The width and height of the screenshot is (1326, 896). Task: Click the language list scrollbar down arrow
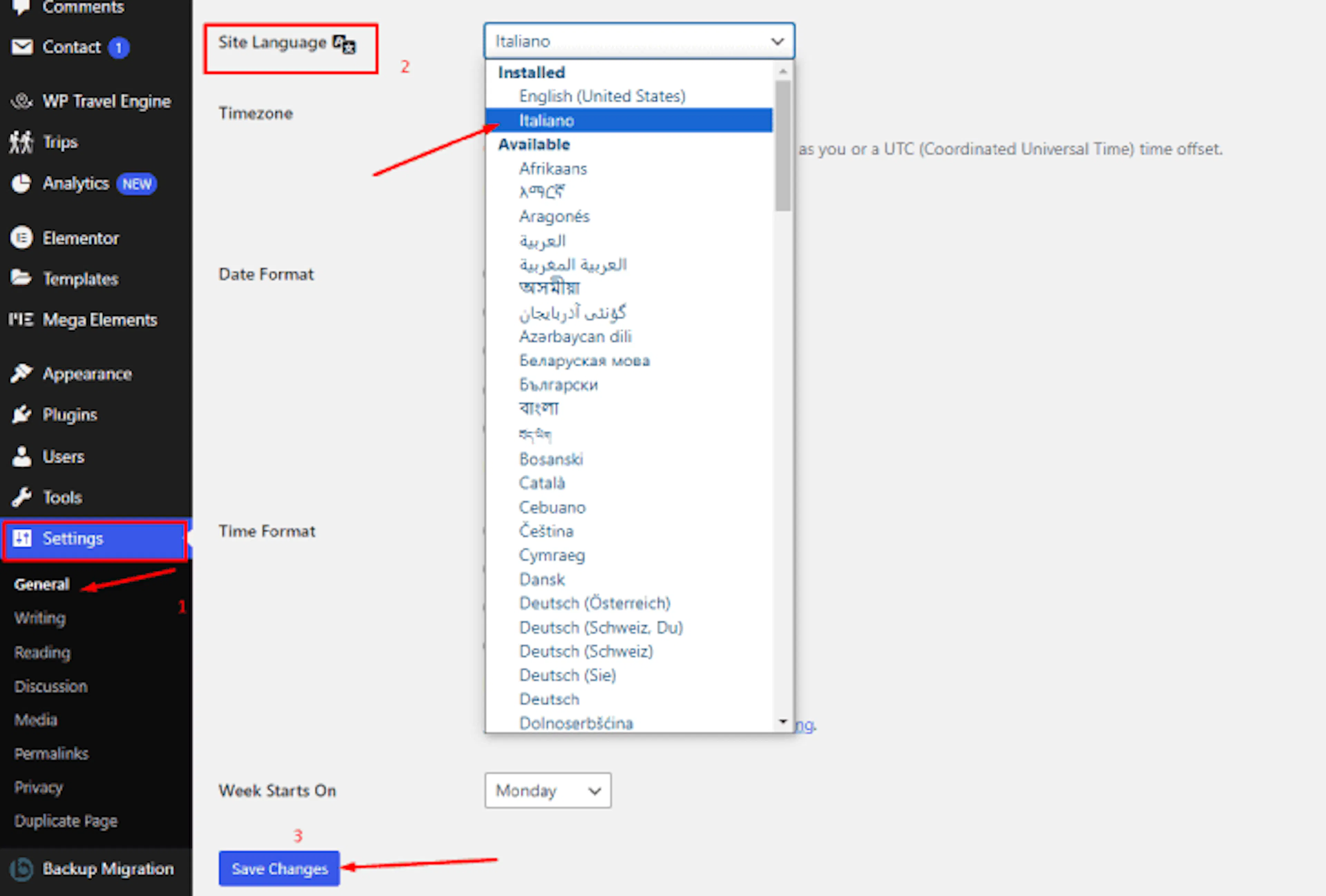pos(783,722)
